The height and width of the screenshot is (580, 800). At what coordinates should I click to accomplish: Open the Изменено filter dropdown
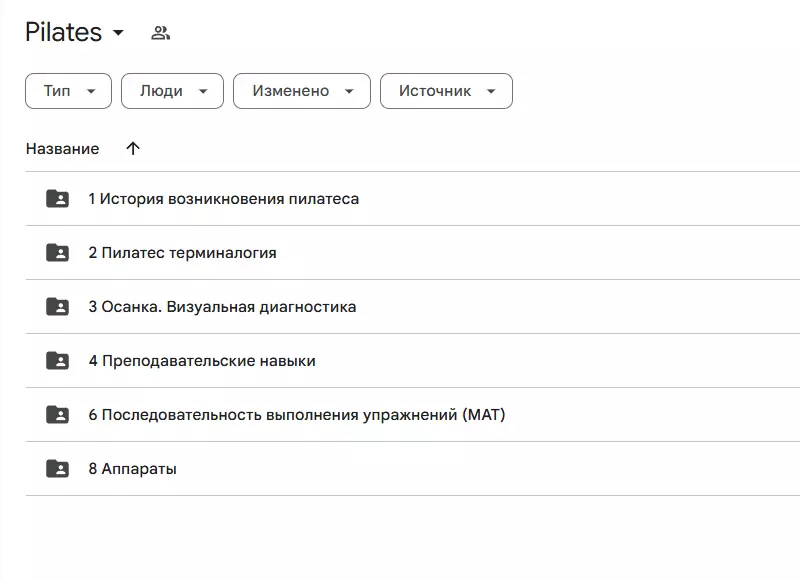tap(301, 90)
